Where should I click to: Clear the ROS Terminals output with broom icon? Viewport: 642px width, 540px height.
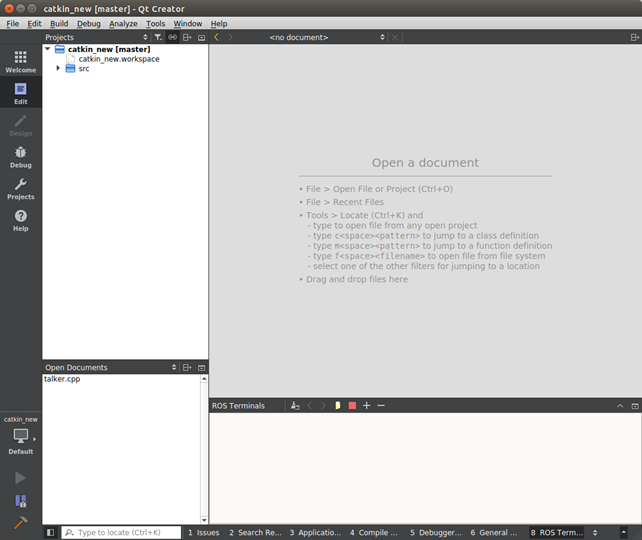click(x=295, y=405)
